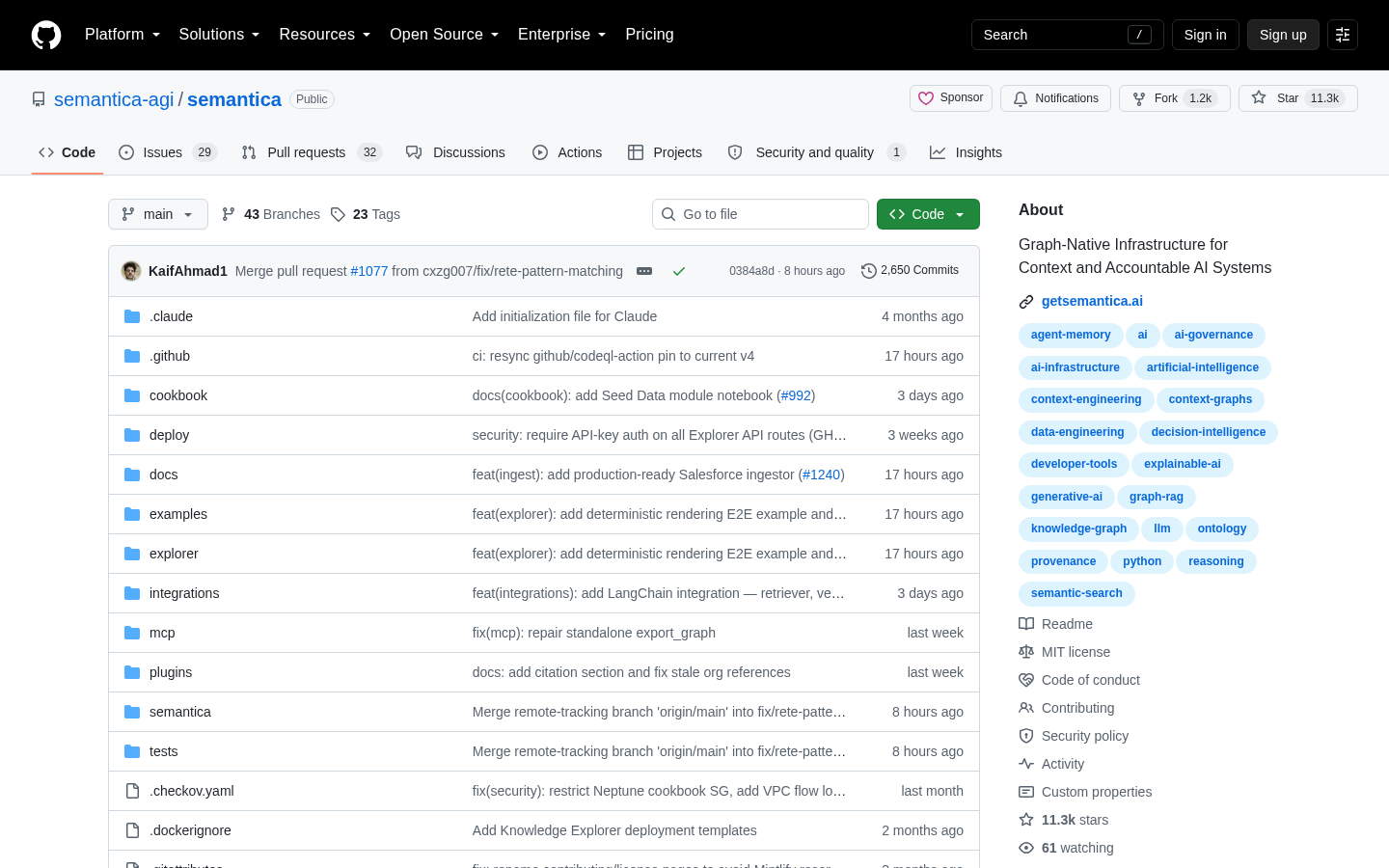Expand the Solutions menu

click(x=219, y=35)
